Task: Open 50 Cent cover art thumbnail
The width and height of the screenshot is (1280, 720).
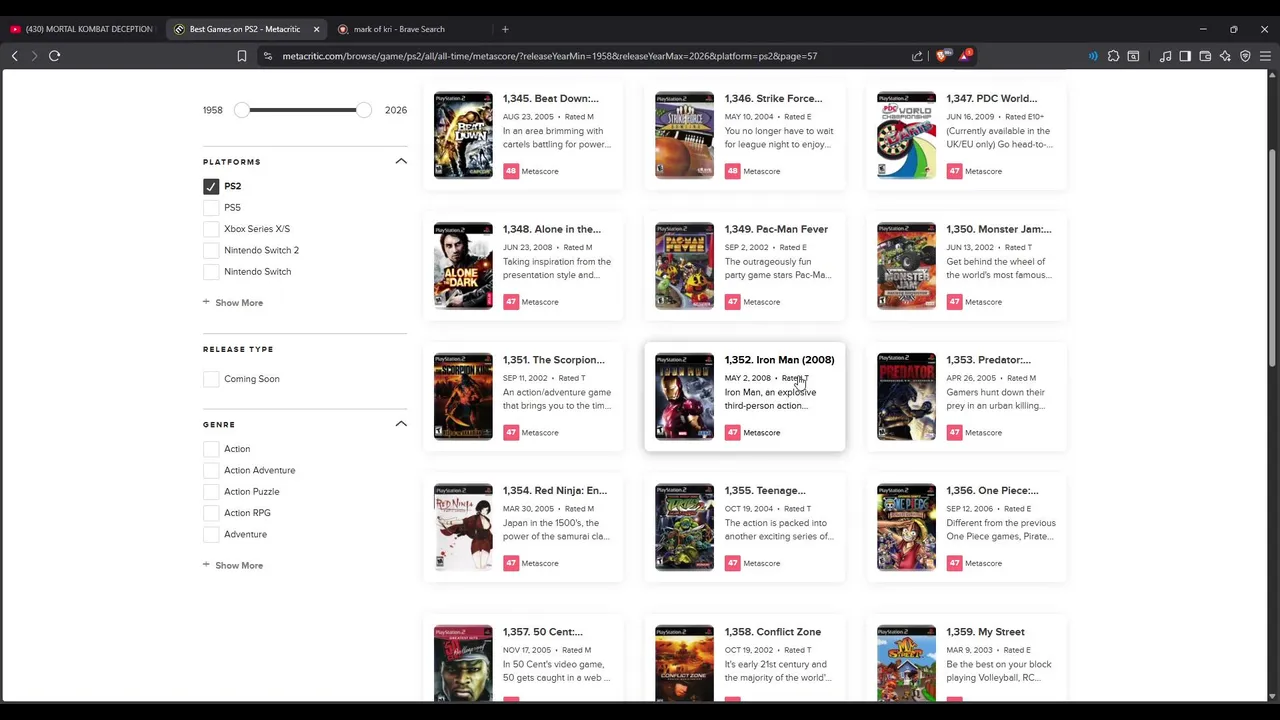Action: tap(463, 663)
